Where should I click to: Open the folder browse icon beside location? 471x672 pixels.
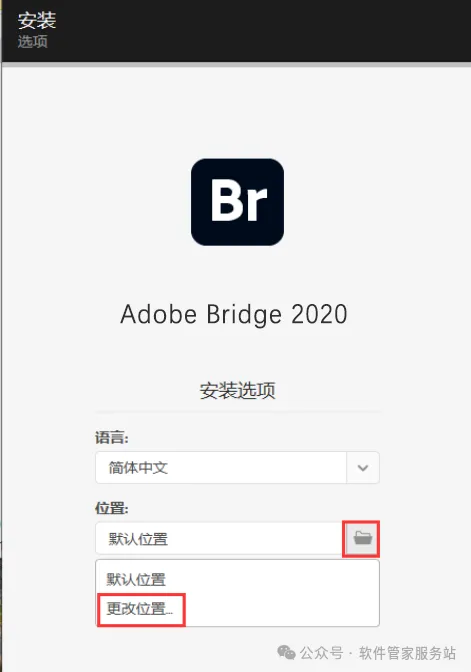click(363, 538)
